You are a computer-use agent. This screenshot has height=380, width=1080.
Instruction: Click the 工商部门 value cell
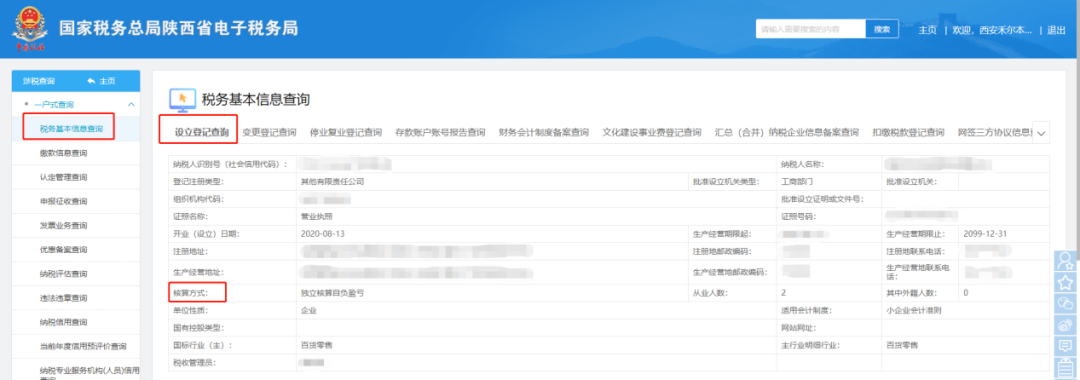click(798, 182)
